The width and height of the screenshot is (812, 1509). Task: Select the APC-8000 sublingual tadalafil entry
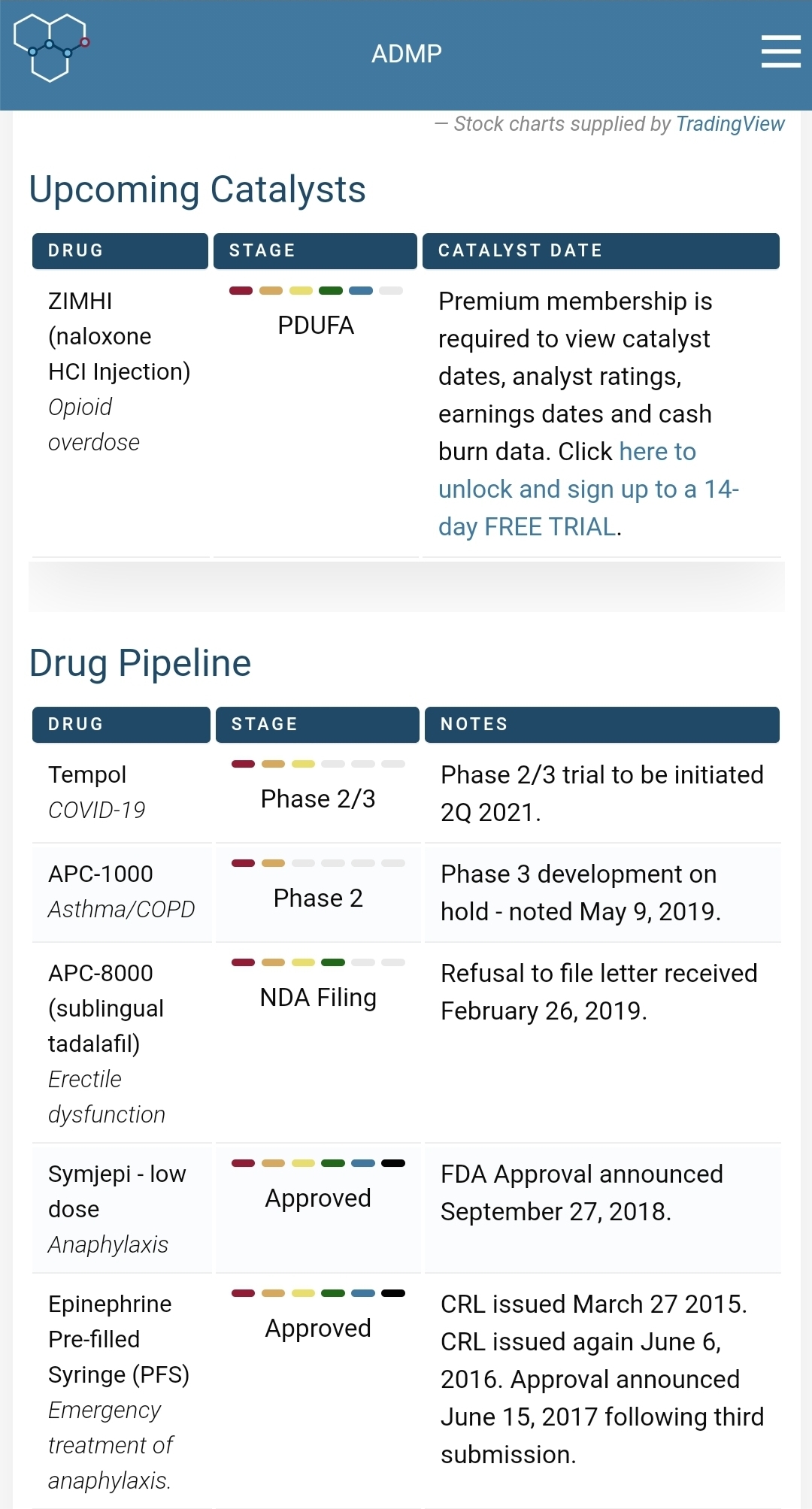(106, 1008)
